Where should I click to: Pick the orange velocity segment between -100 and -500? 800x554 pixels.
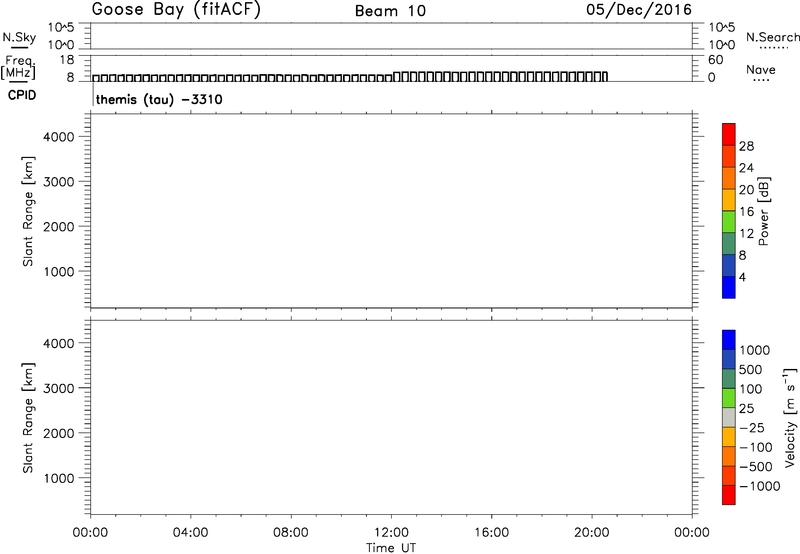[x=729, y=456]
